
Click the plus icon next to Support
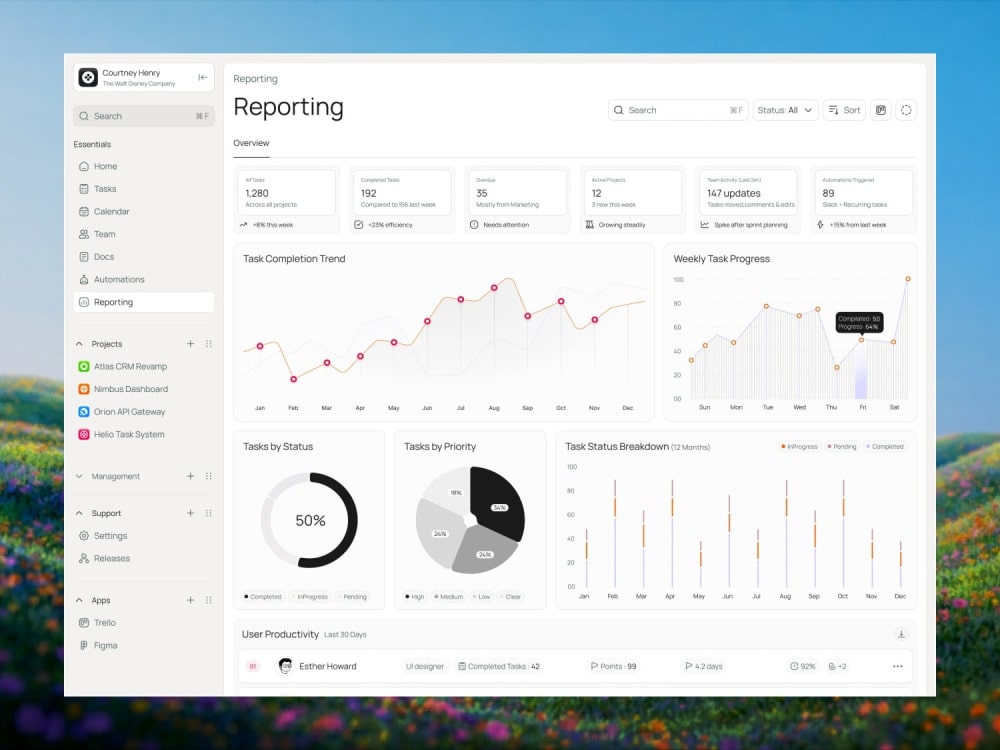point(190,513)
